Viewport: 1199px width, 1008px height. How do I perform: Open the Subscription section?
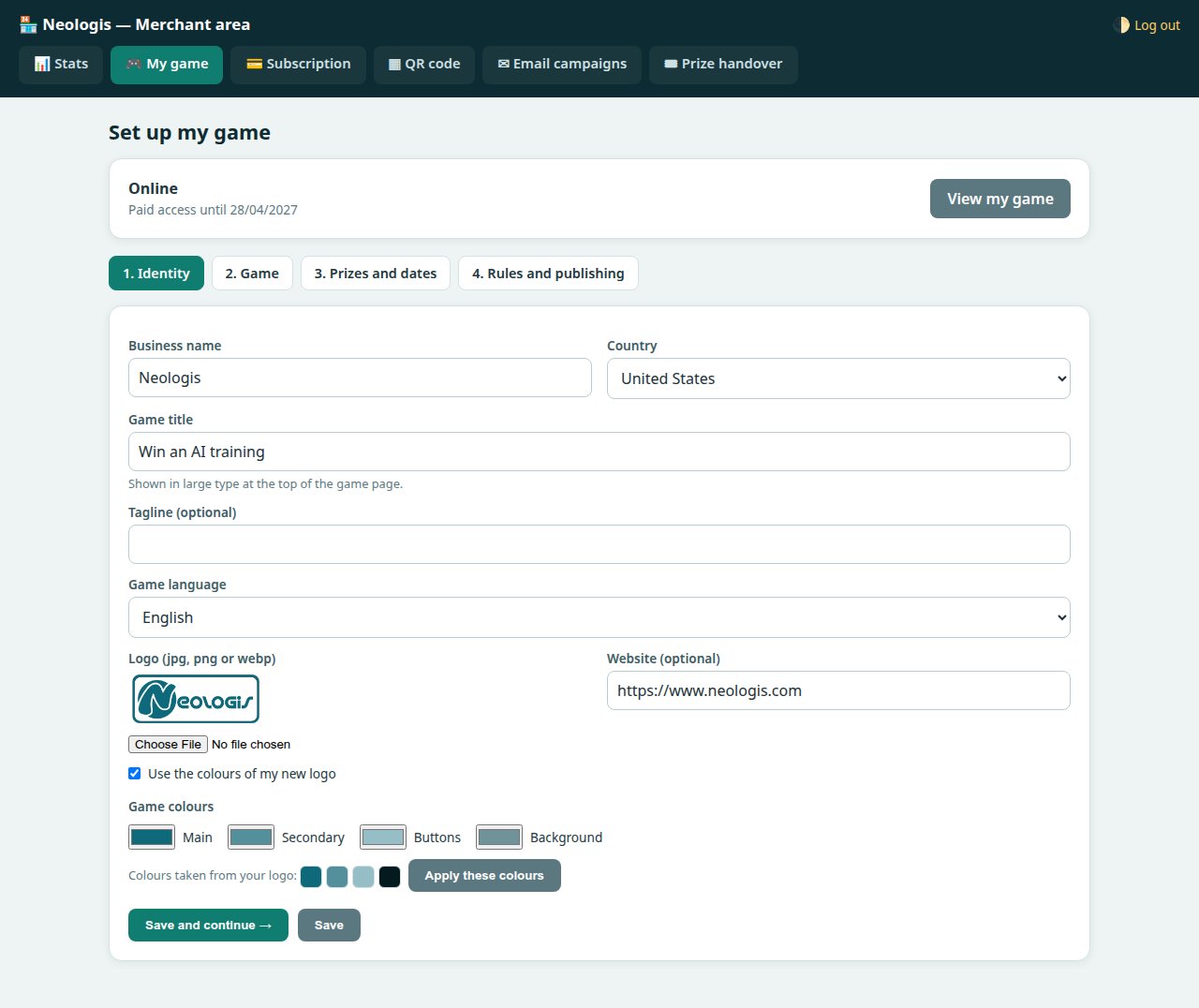click(x=298, y=65)
